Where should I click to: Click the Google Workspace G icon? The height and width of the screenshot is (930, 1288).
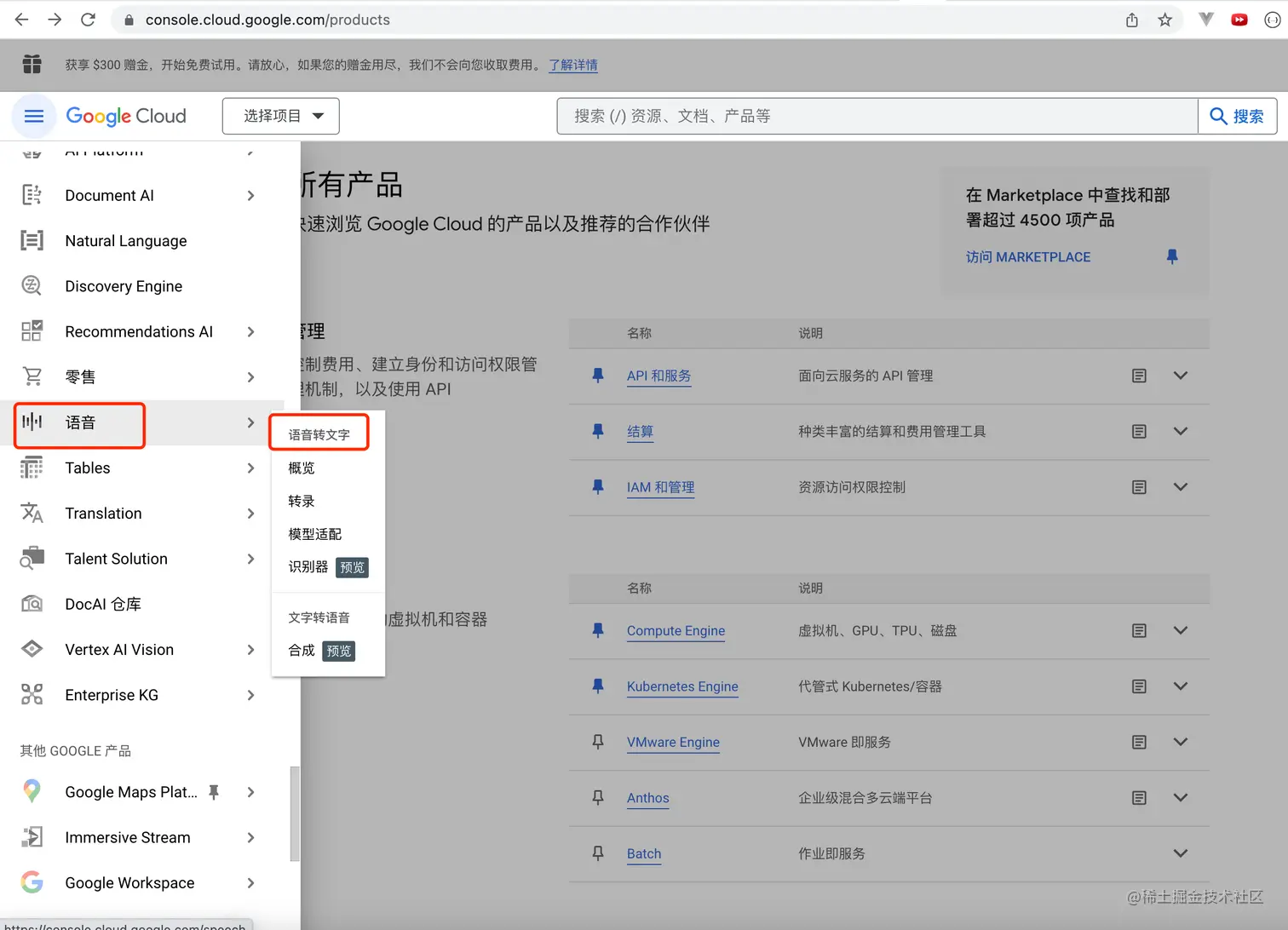pyautogui.click(x=32, y=882)
